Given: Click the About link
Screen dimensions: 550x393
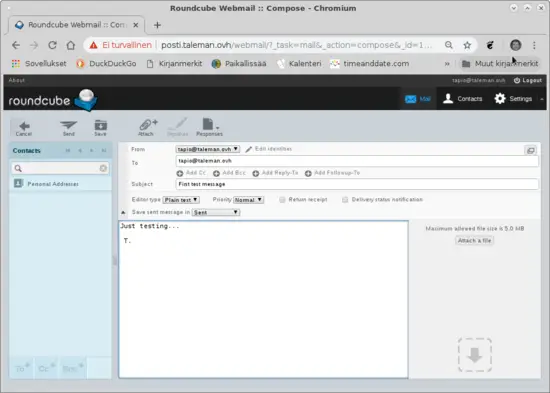Looking at the screenshot, I should (x=16, y=80).
